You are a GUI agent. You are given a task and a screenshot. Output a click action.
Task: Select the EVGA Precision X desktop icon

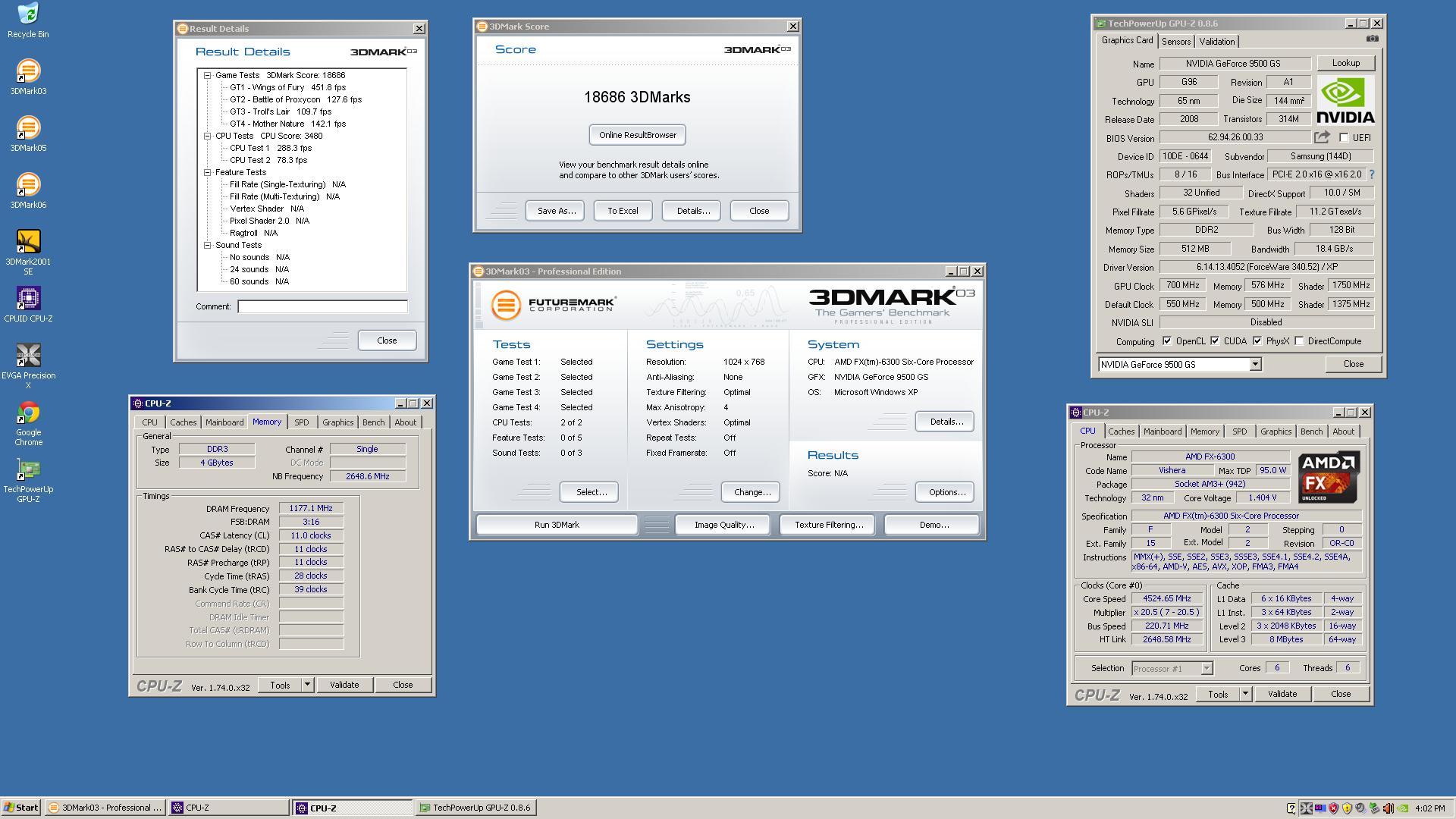[x=28, y=366]
